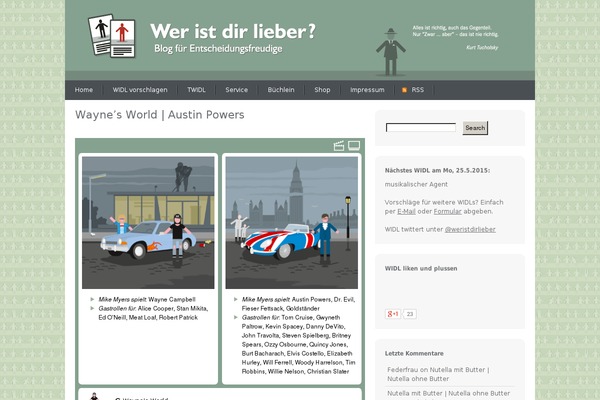The height and width of the screenshot is (400, 600).
Task: Open the TWIDL menu item
Action: coord(196,90)
